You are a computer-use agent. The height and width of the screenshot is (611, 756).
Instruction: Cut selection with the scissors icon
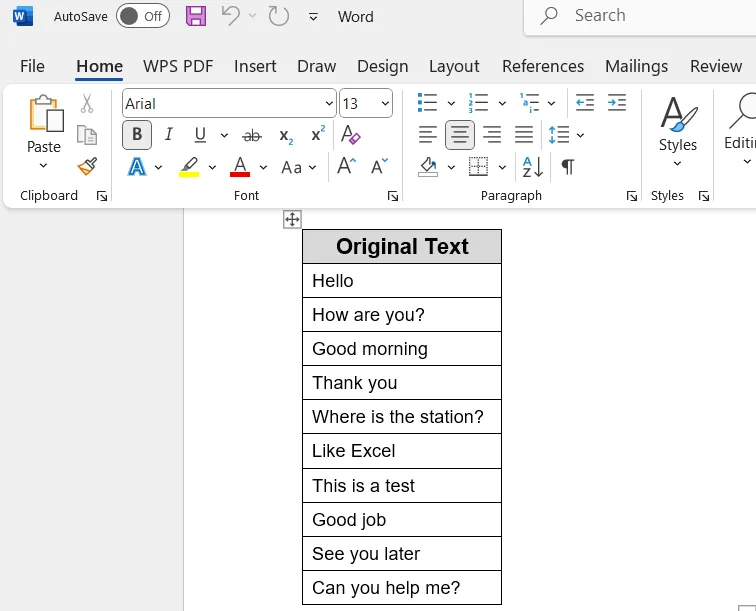coord(87,104)
